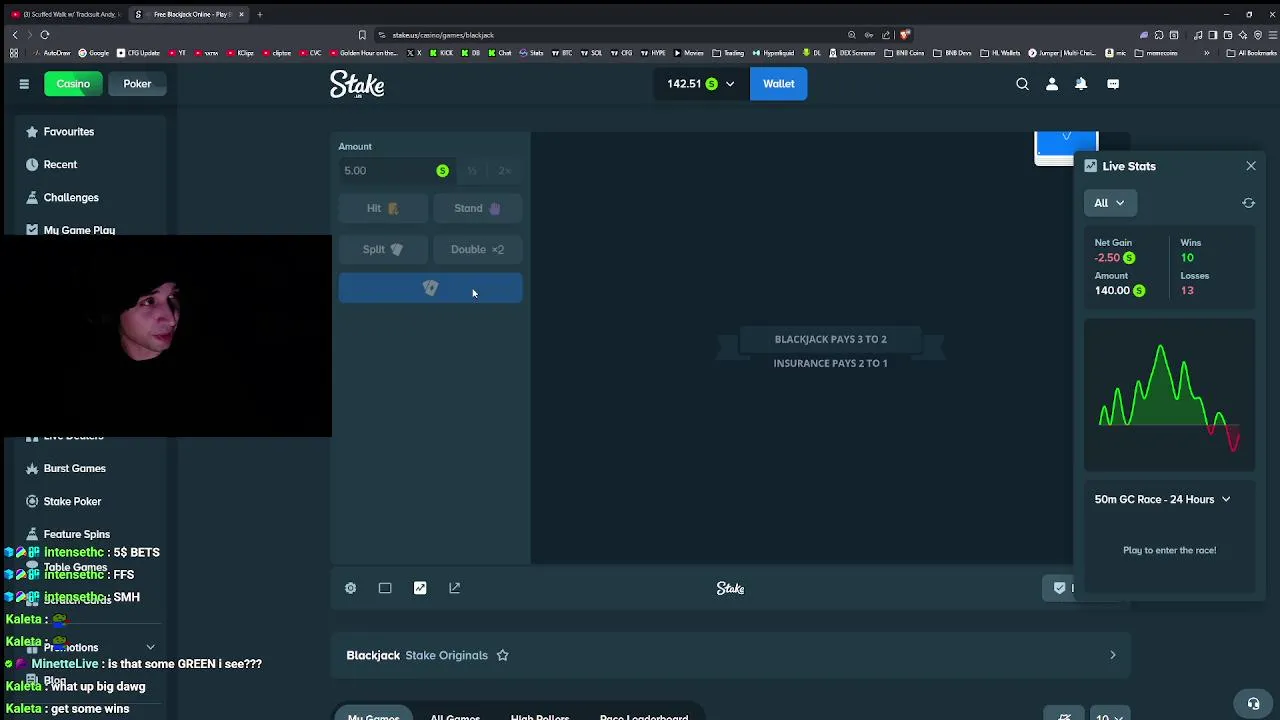Click the Live Stats chart title icon
The image size is (1280, 720).
click(x=1091, y=166)
